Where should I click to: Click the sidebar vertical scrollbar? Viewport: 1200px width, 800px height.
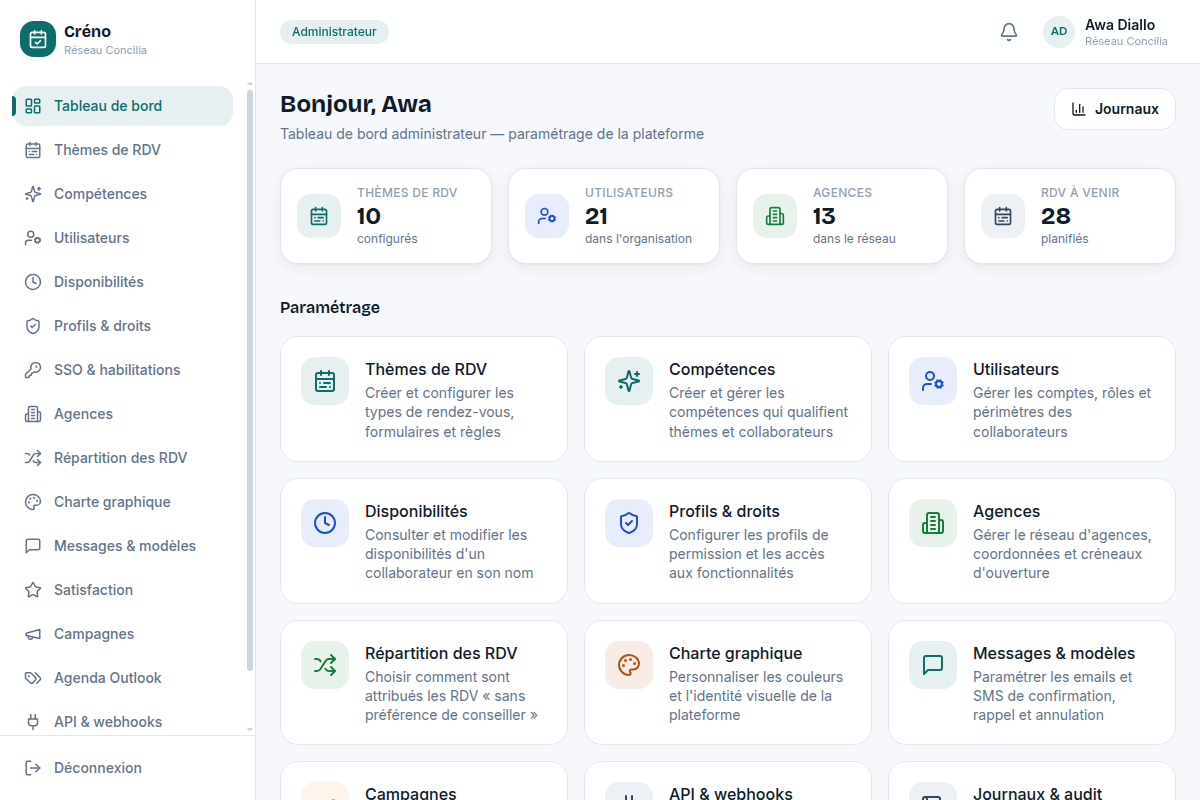pyautogui.click(x=250, y=380)
